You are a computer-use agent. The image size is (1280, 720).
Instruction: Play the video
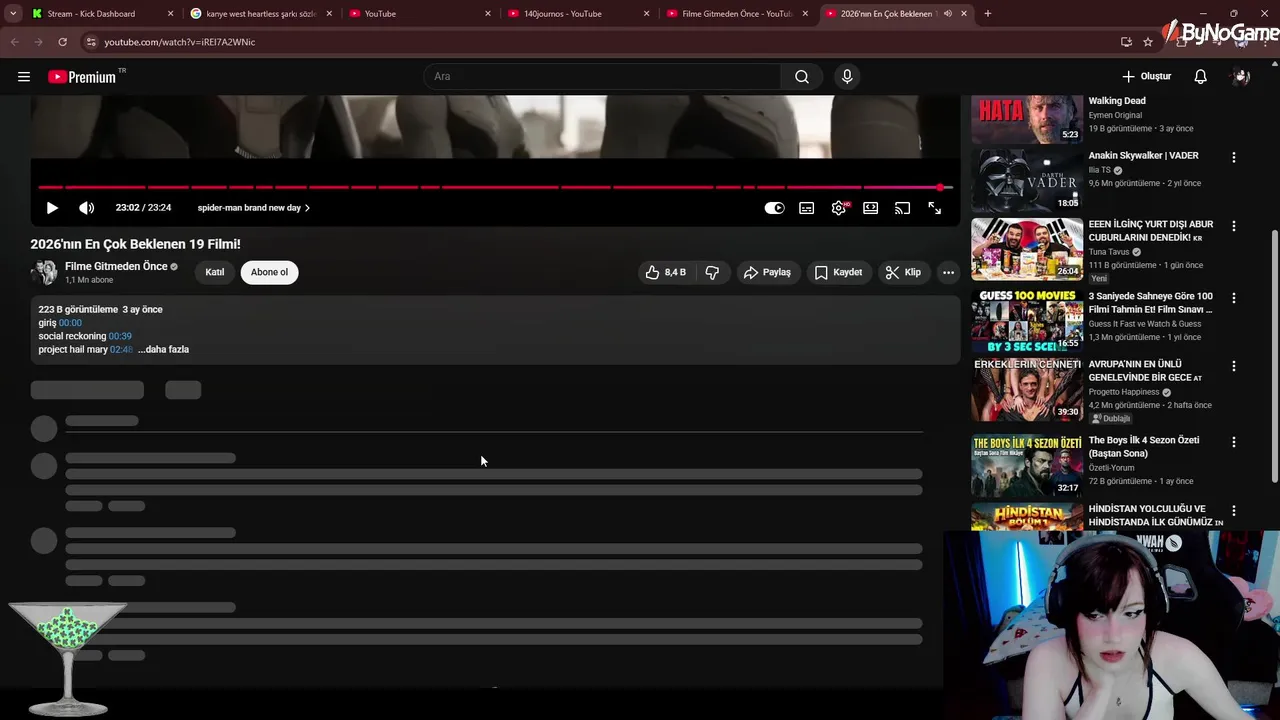(x=52, y=208)
